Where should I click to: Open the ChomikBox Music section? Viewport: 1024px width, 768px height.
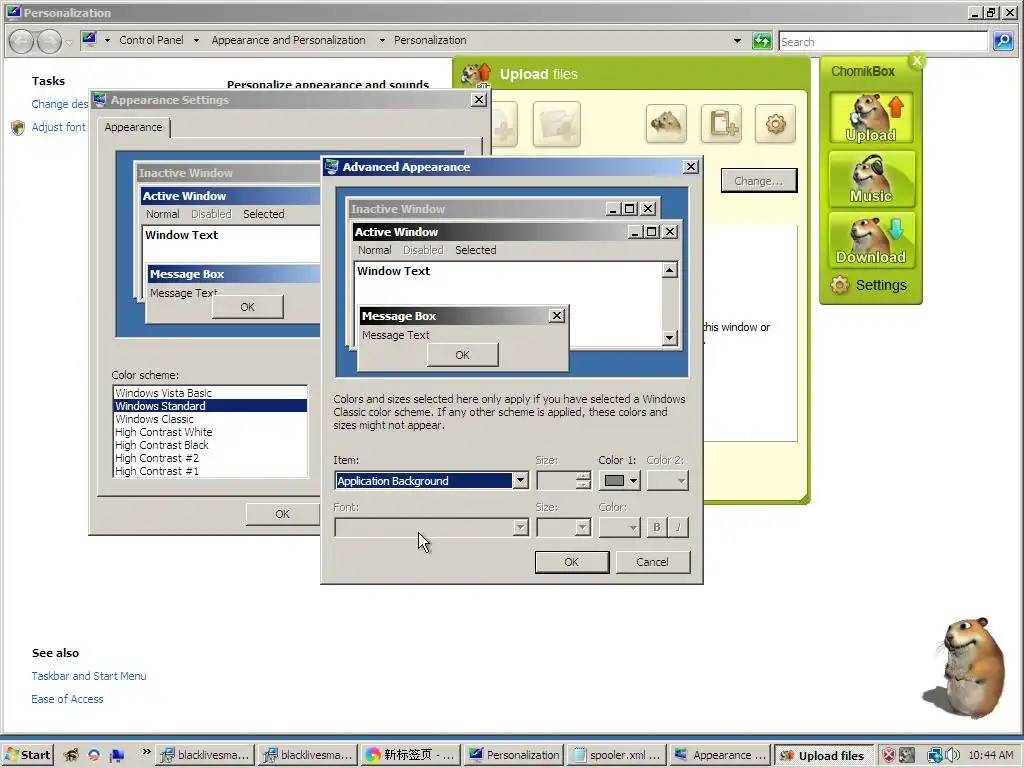point(871,178)
